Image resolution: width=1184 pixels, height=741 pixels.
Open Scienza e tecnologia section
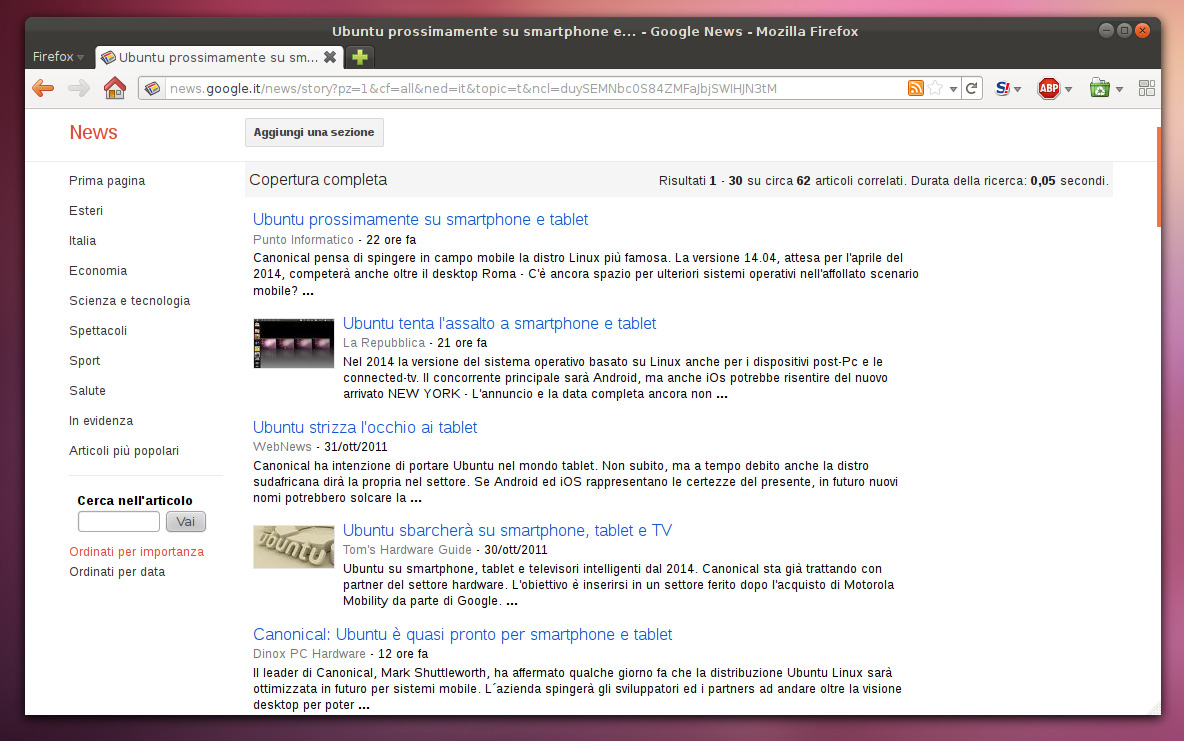[x=130, y=301]
